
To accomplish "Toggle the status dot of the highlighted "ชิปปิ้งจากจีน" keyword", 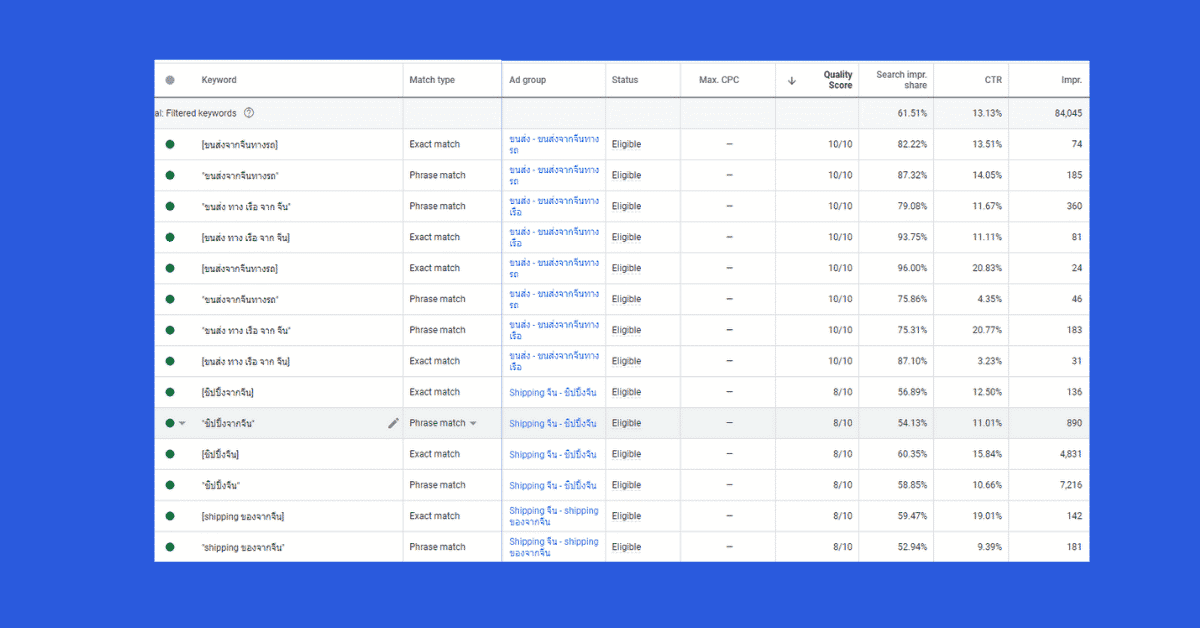I will point(169,423).
